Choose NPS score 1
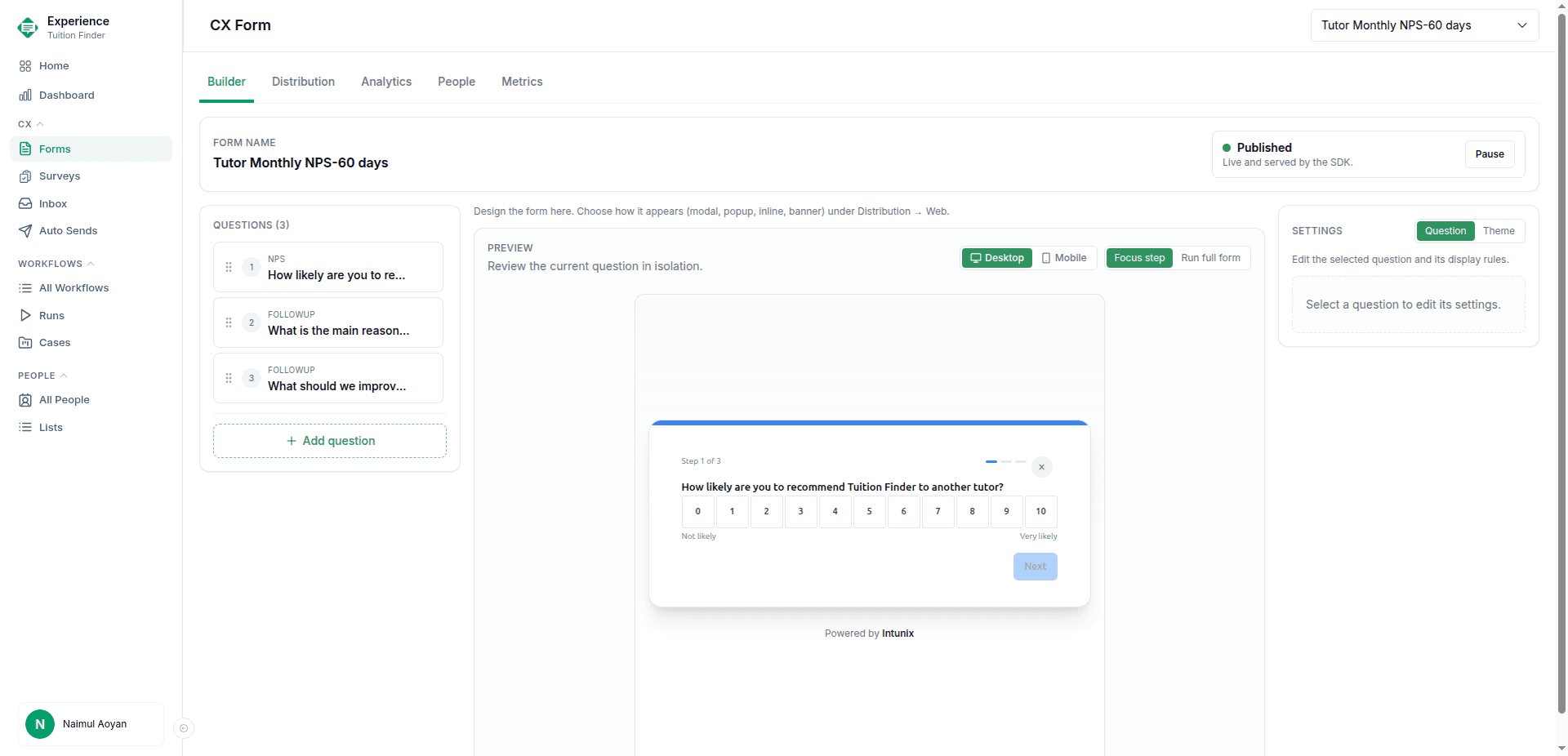Screen dimensions: 1568x756 pos(733,512)
